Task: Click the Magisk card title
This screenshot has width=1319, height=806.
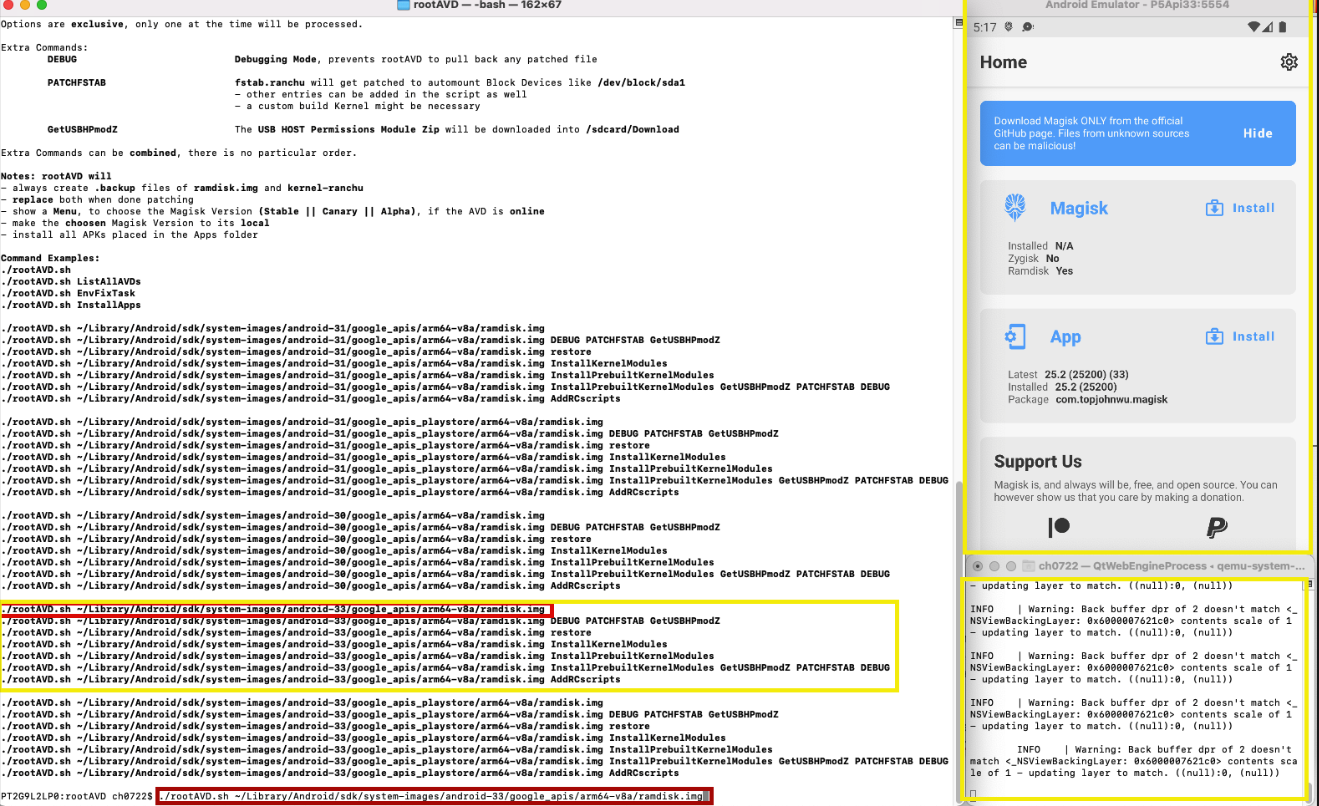Action: pos(1079,208)
